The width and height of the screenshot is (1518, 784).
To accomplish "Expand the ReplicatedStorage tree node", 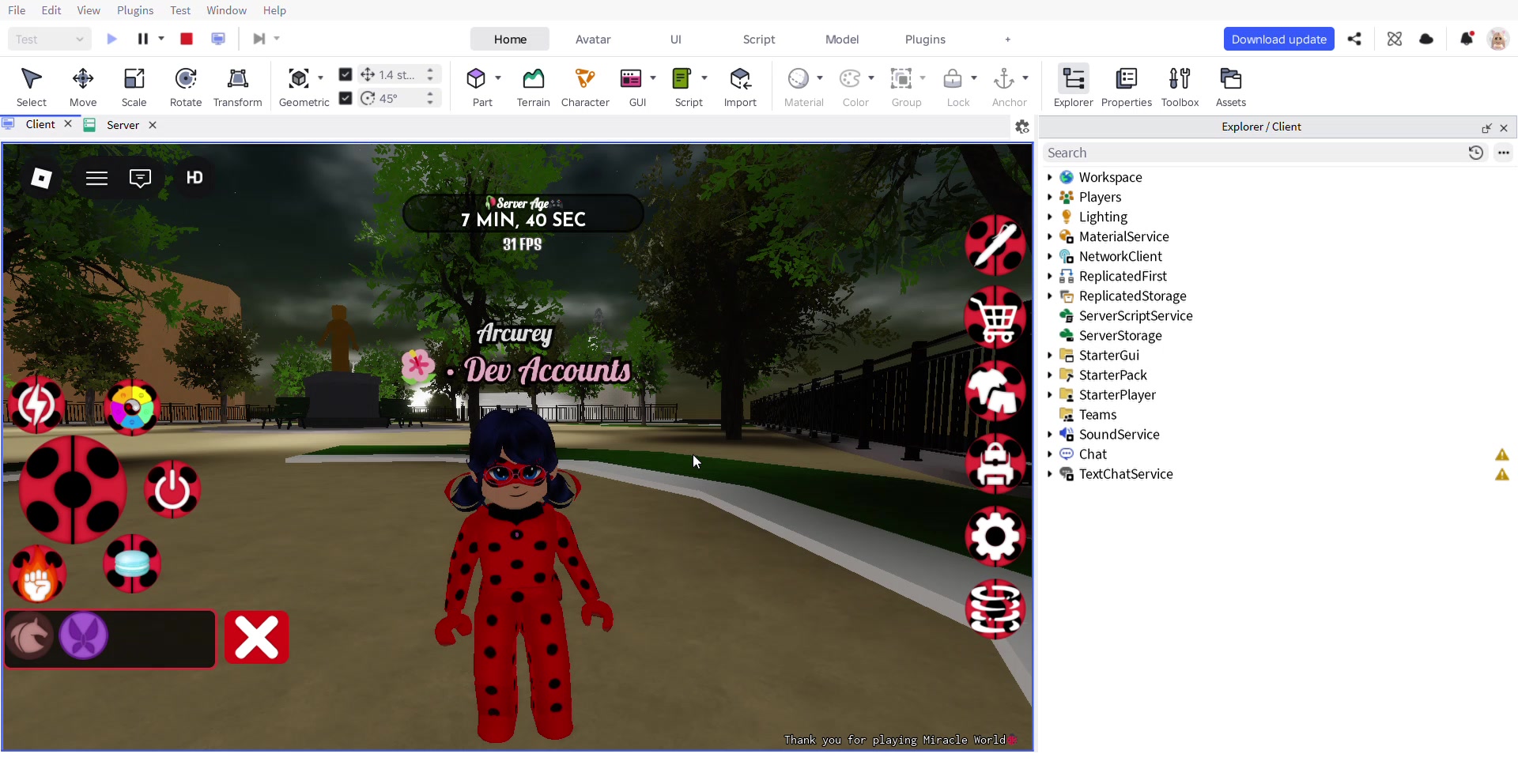I will 1049,296.
